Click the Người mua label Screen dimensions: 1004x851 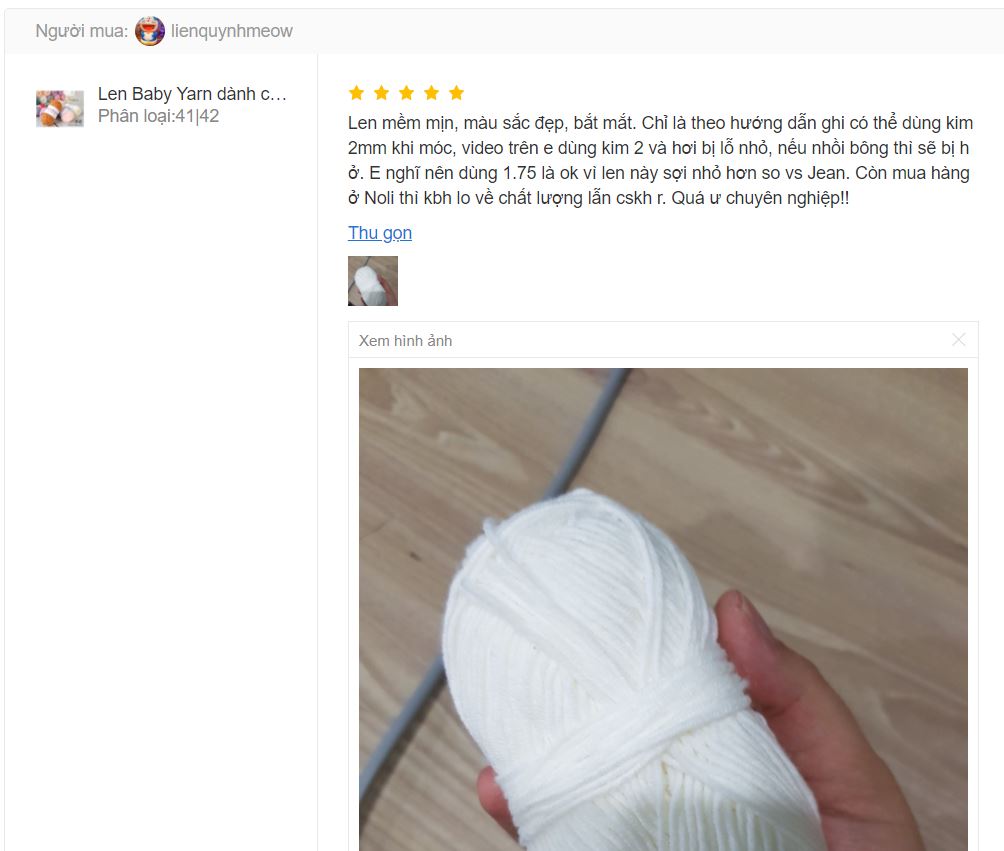(81, 31)
